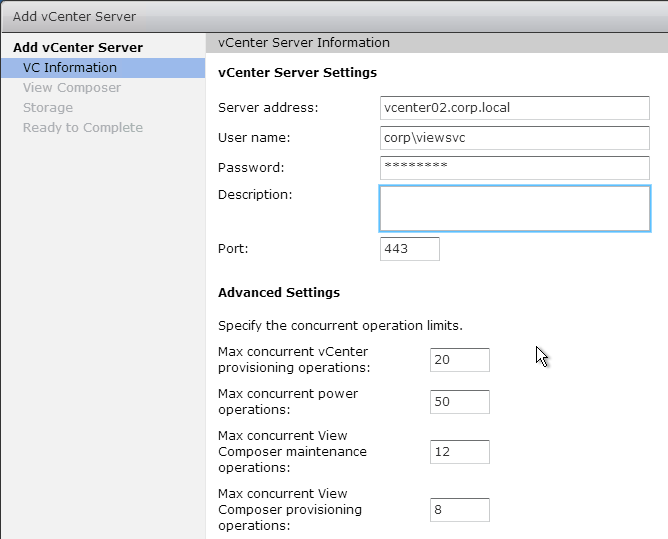This screenshot has height=539, width=668.
Task: Edit View Composer maintenance operations value
Action: (460, 452)
